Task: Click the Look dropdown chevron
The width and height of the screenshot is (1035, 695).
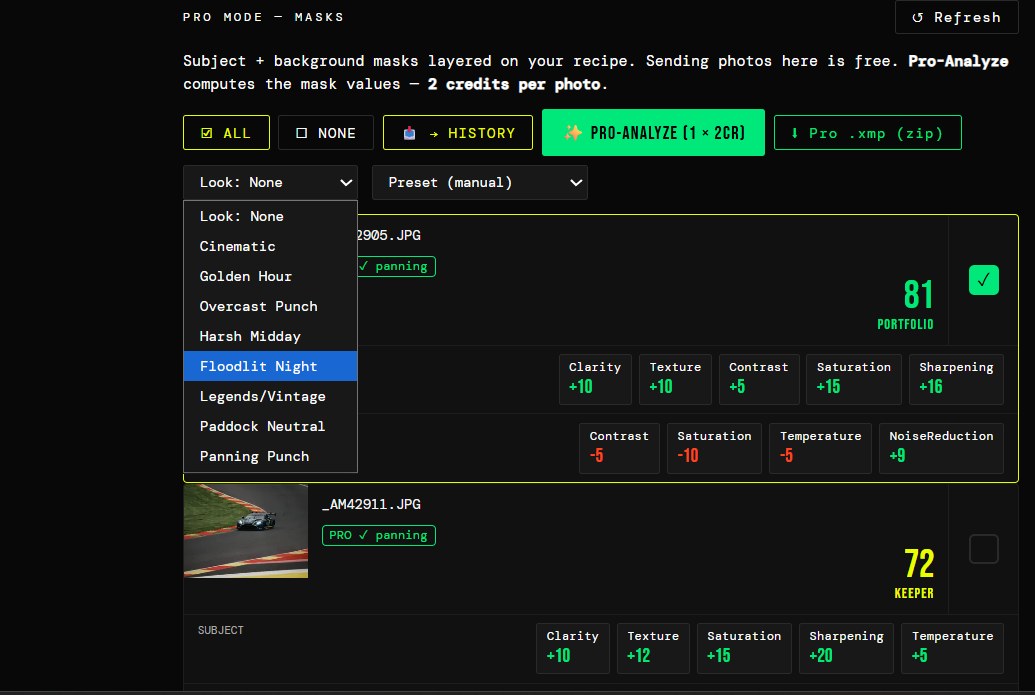Action: (346, 183)
